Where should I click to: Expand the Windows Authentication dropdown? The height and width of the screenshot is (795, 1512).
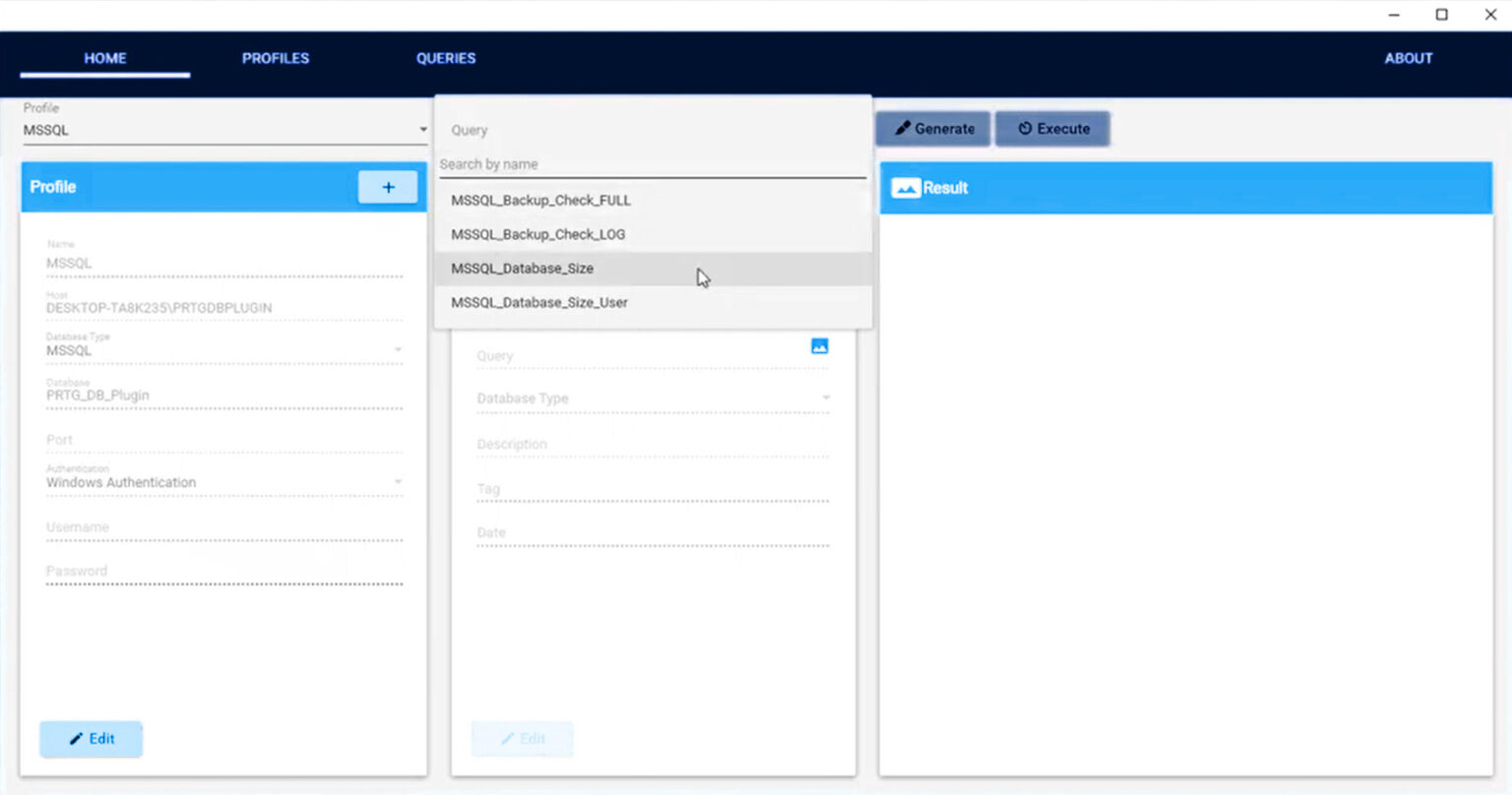click(398, 482)
